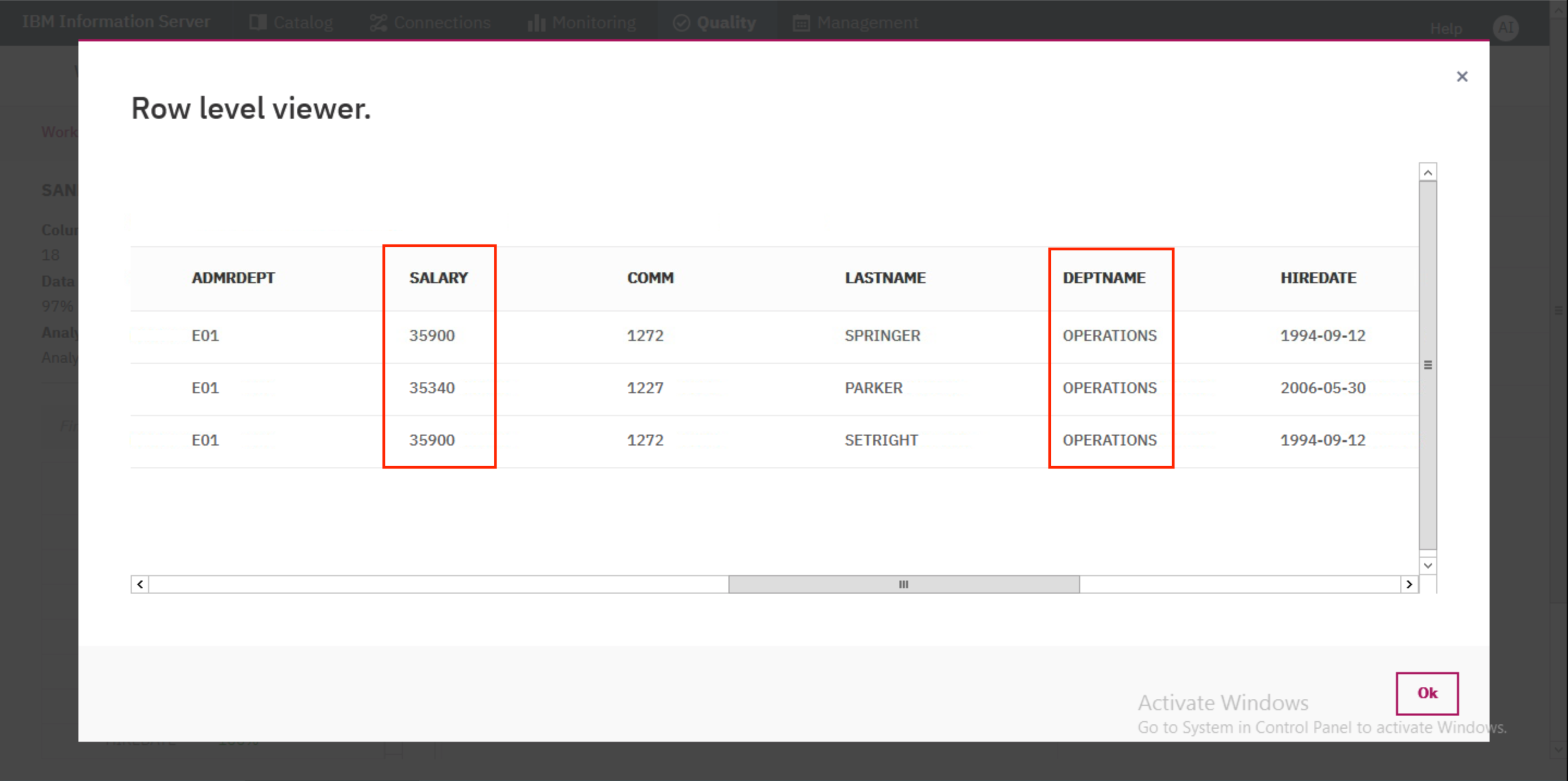Click the Ok button
This screenshot has width=1568, height=781.
[x=1427, y=693]
